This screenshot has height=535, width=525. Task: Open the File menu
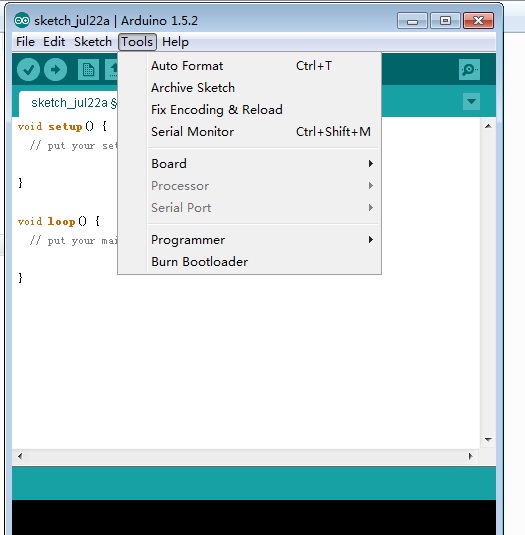coord(25,42)
